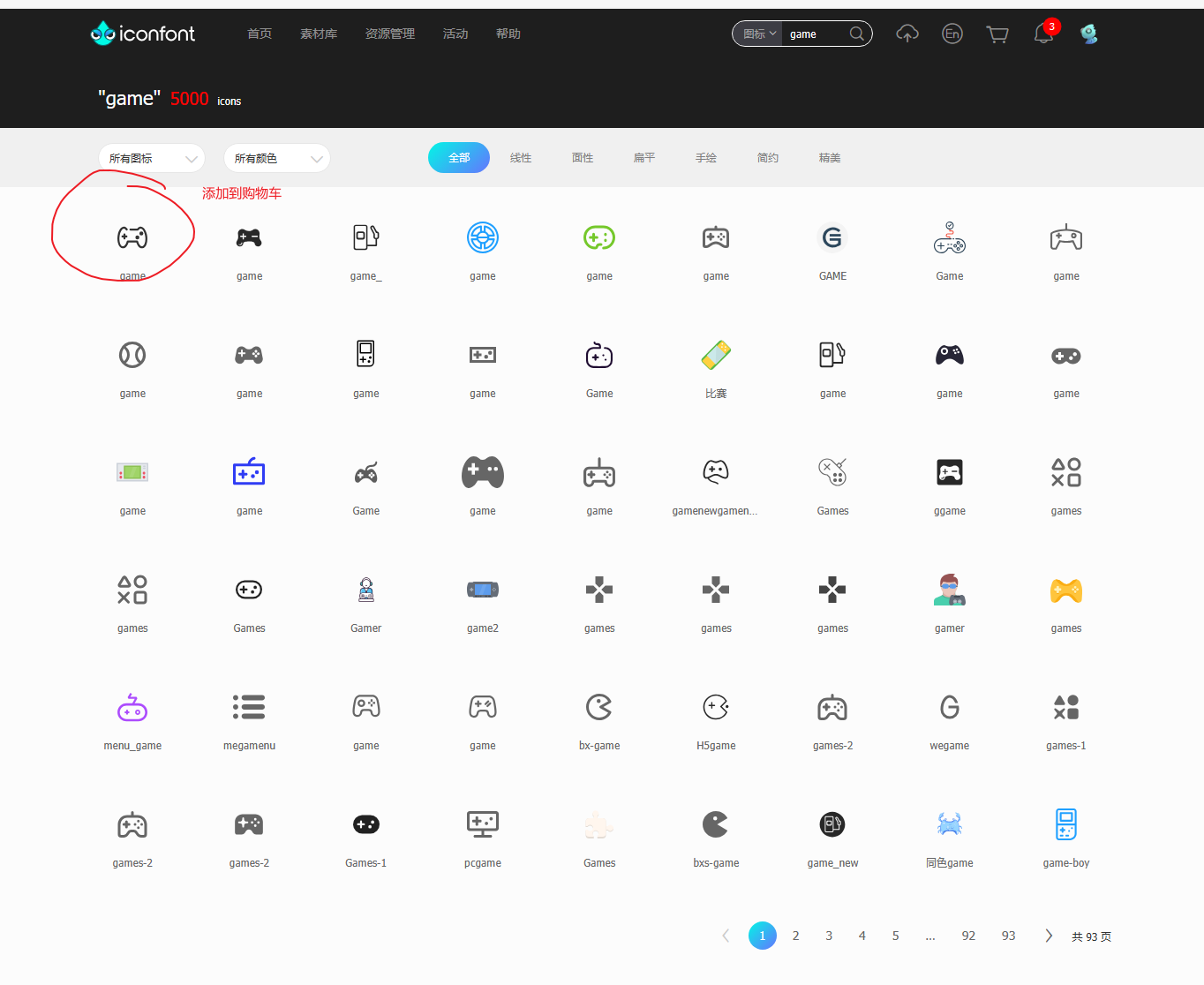This screenshot has width=1204, height=985.
Task: Expand the 所有颜色 color filter dropdown
Action: click(x=277, y=159)
